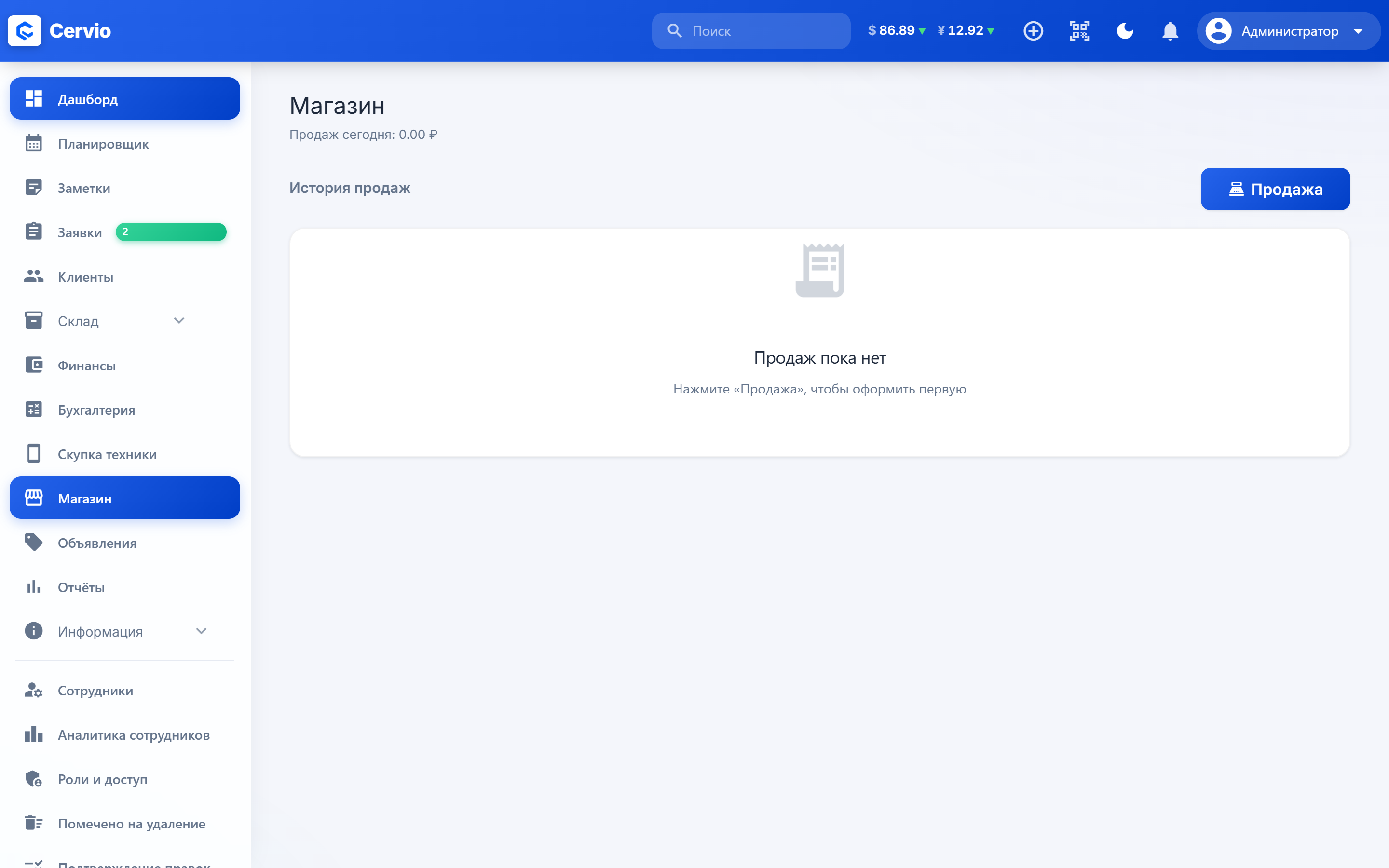Click the Роли и доступ shield icon

pos(33,778)
